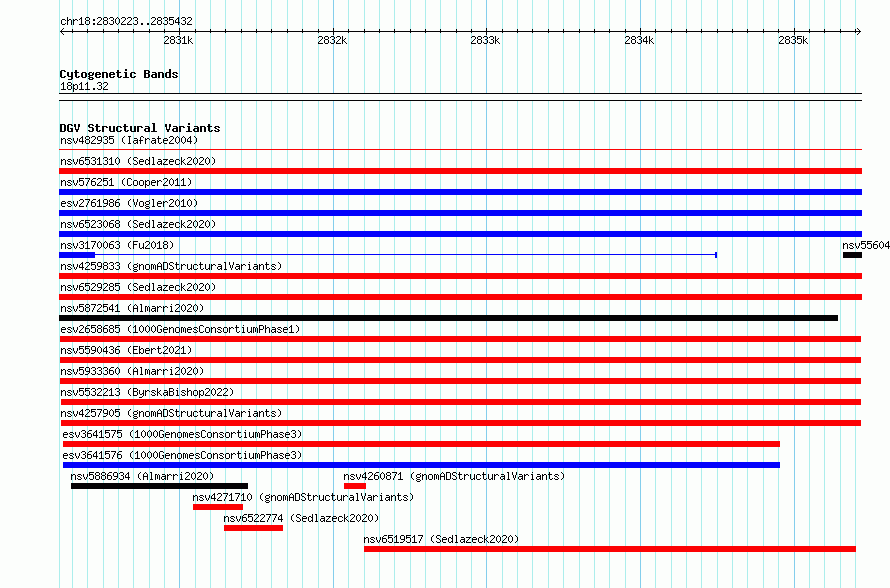Click the nsv6529285 (Sedlazeck2020) label
The image size is (890, 588).
pos(138,287)
